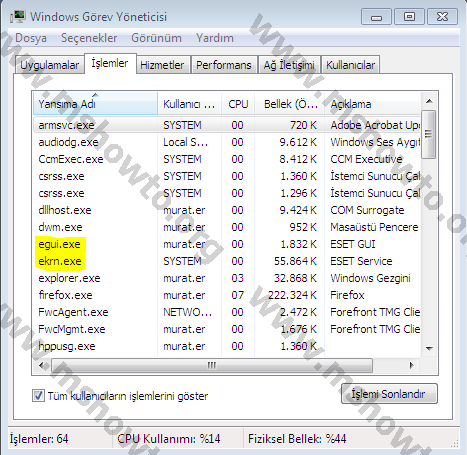Viewport: 467px width, 455px height.
Task: Click the horizontal scrollbar left arrow
Action: point(42,365)
